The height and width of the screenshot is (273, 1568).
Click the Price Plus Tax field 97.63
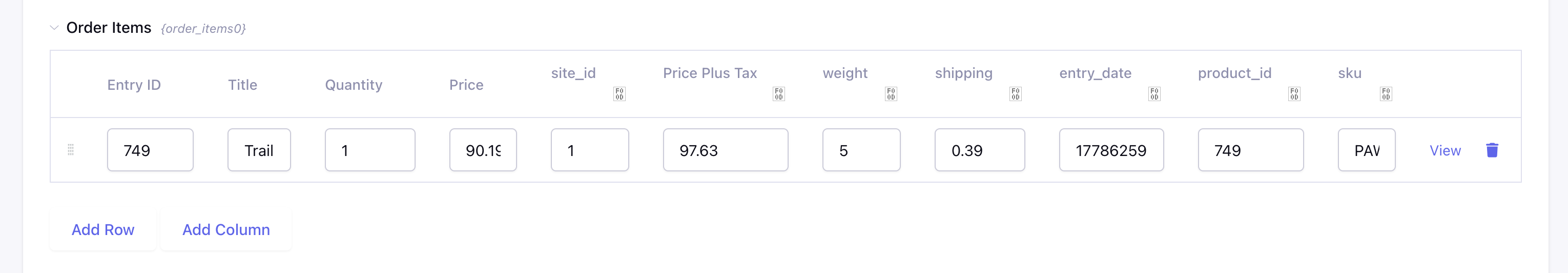(x=726, y=150)
